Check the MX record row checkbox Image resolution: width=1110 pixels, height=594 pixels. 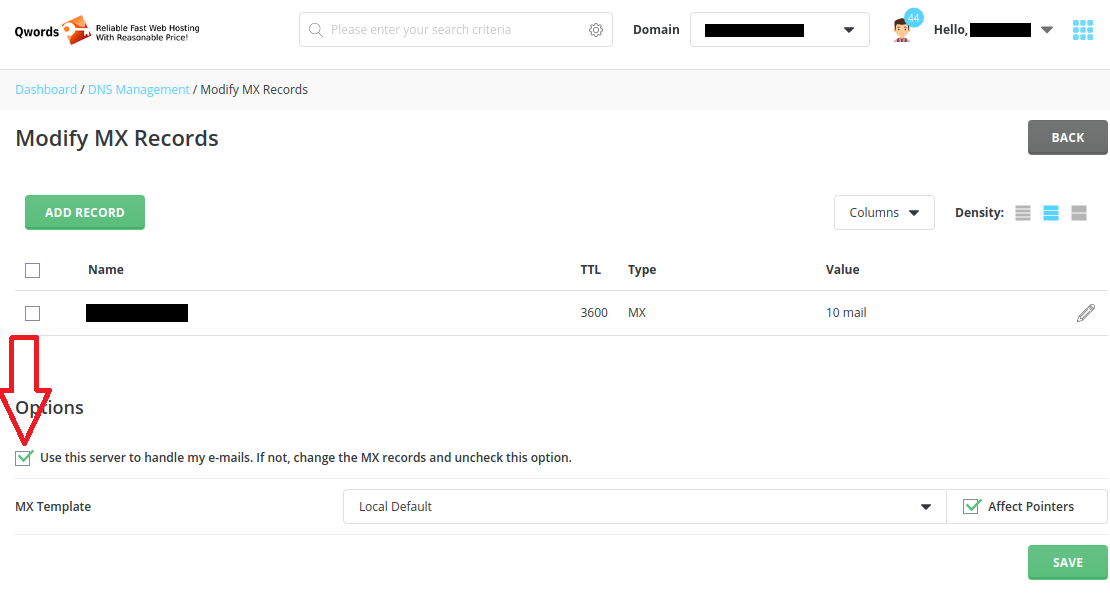coord(32,313)
